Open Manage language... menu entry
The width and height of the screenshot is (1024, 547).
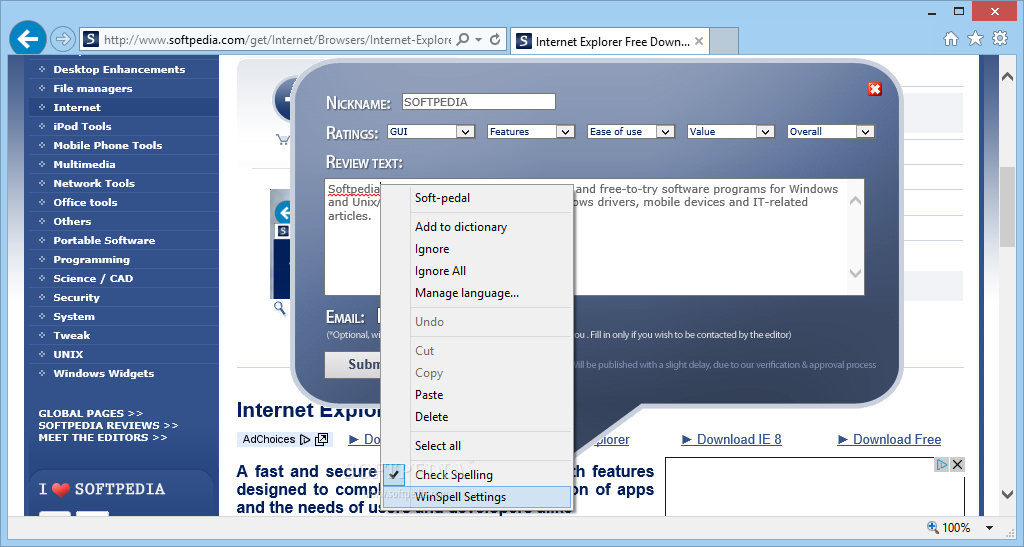[477, 293]
